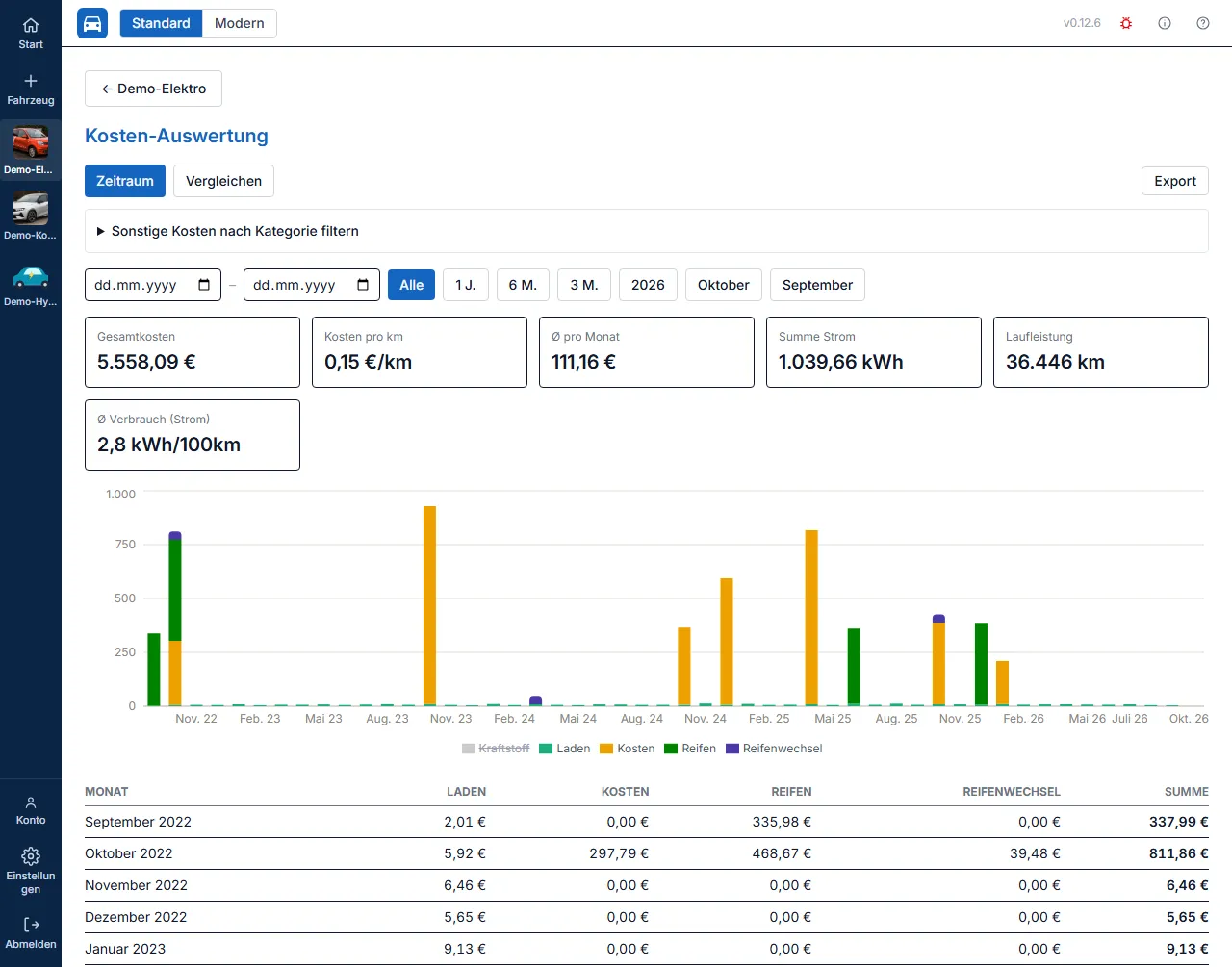Switch to Standard view mode
The width and height of the screenshot is (1232, 967).
[x=161, y=23]
